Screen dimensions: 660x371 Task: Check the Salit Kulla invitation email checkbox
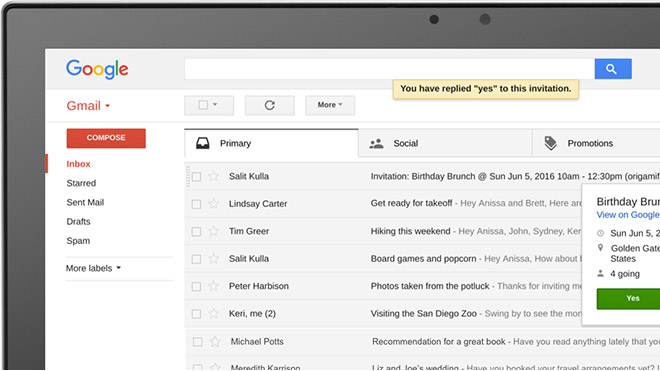(x=196, y=177)
